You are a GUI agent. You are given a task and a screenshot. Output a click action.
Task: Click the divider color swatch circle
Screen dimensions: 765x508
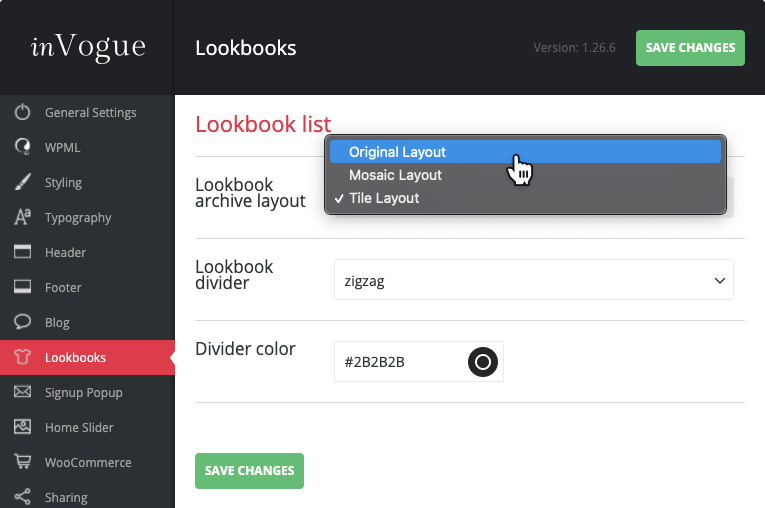[x=483, y=362]
